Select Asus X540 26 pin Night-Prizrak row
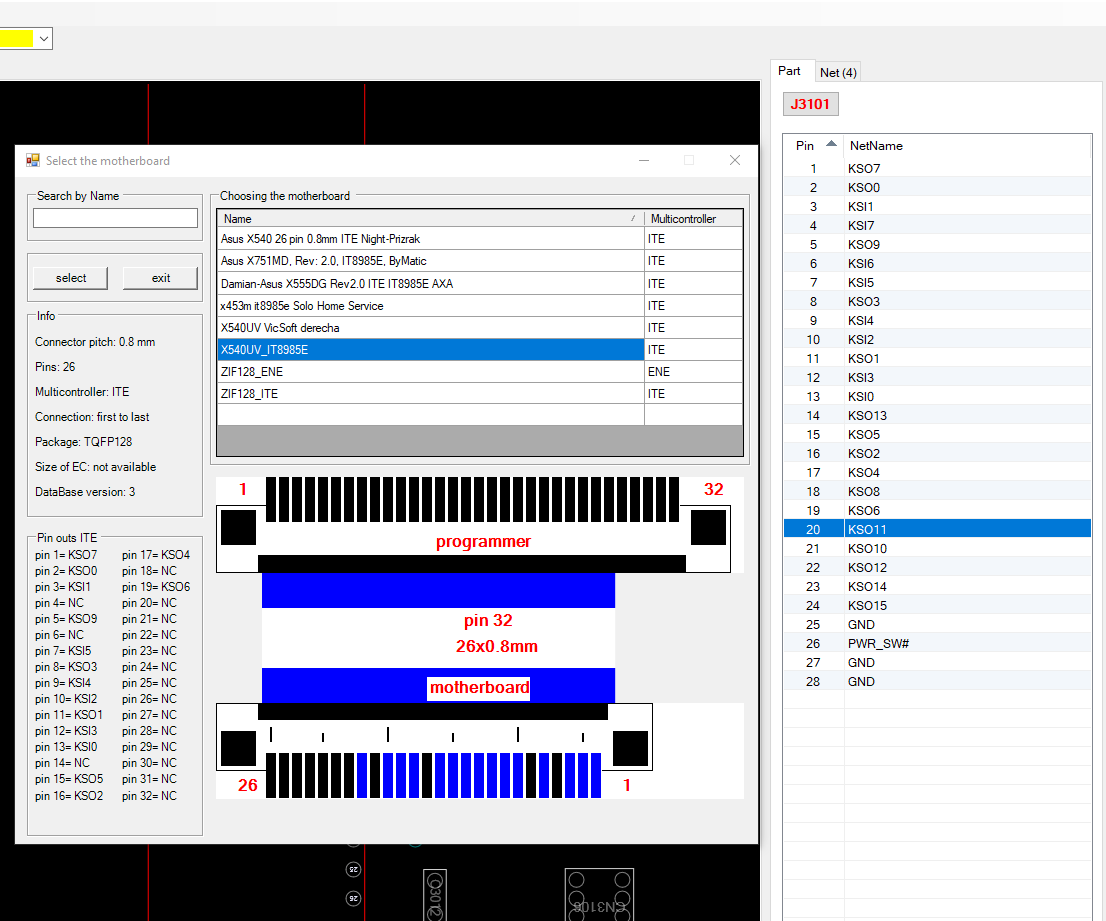Viewport: 1106px width, 921px height. click(480, 239)
